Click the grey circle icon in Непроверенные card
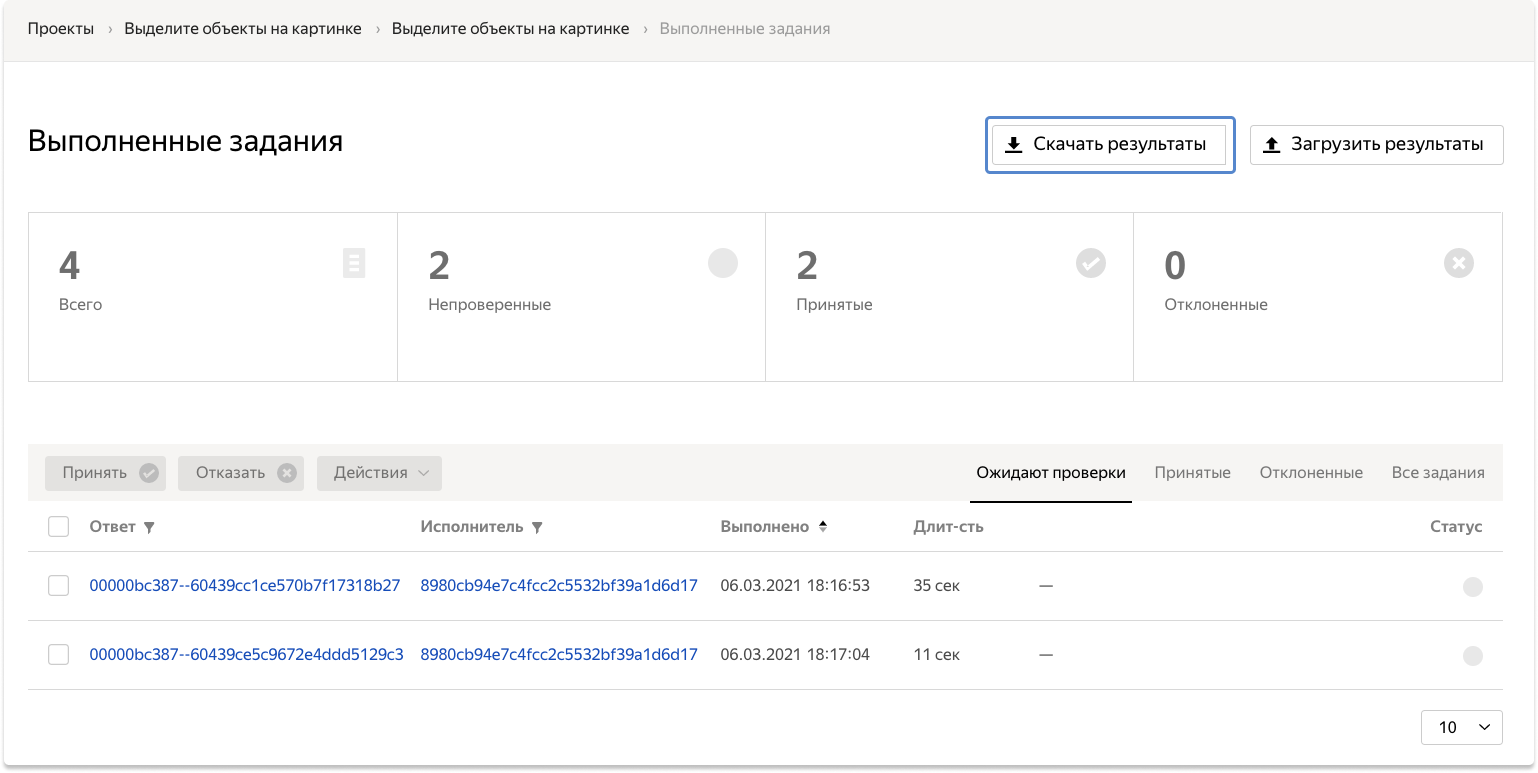Screen dimensions: 1538x773 click(x=723, y=263)
